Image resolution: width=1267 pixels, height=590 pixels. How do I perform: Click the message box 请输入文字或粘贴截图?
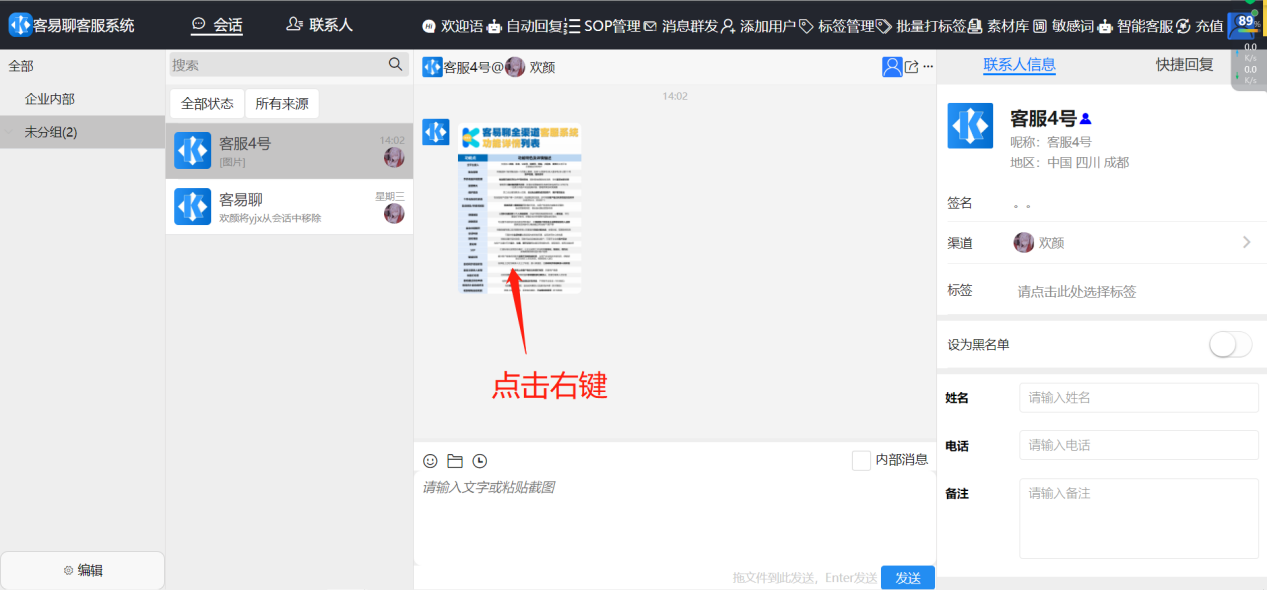[x=675, y=520]
